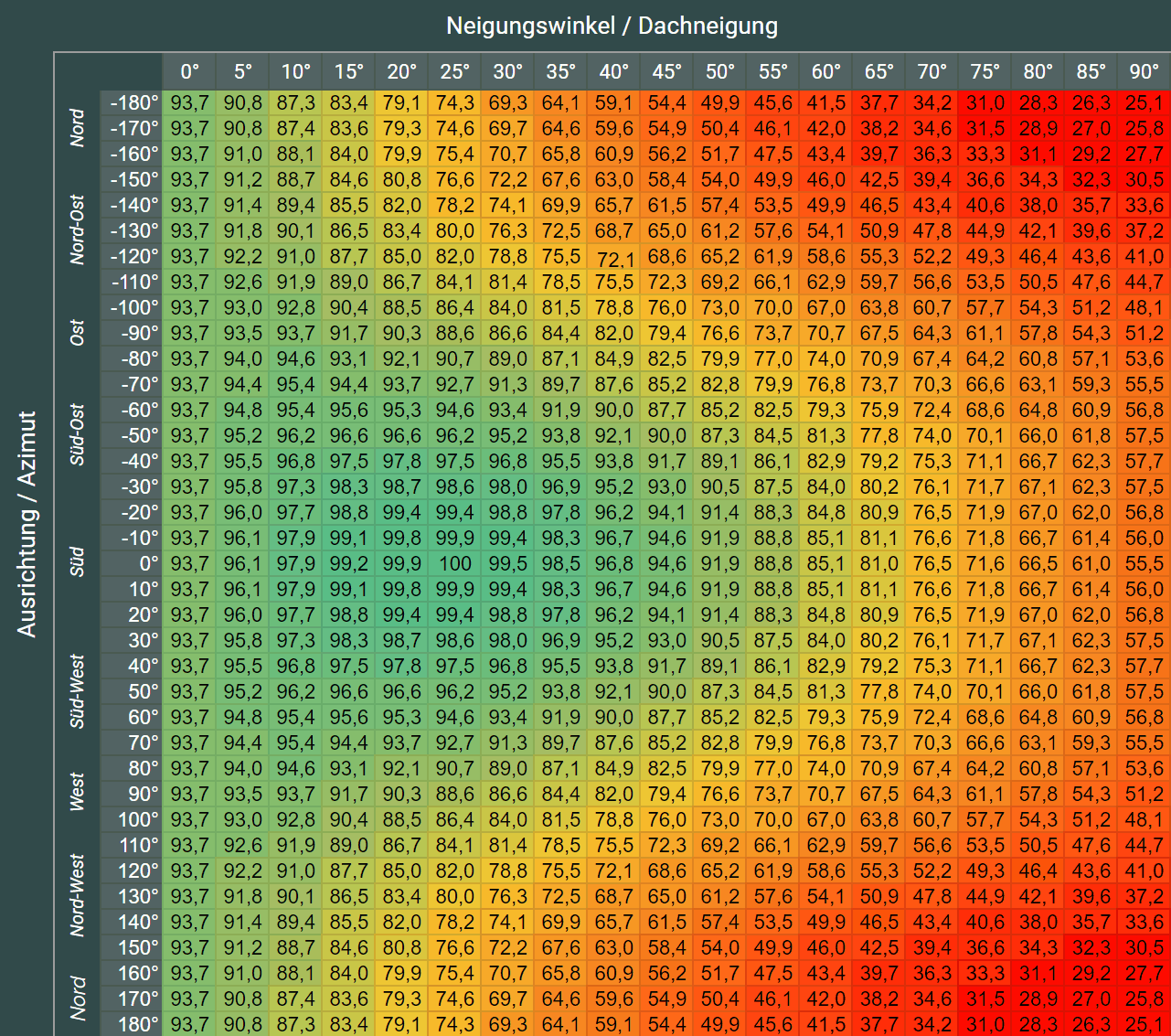This screenshot has height=1036, width=1171.
Task: Select the 0° azimuth row label
Action: coord(132,564)
